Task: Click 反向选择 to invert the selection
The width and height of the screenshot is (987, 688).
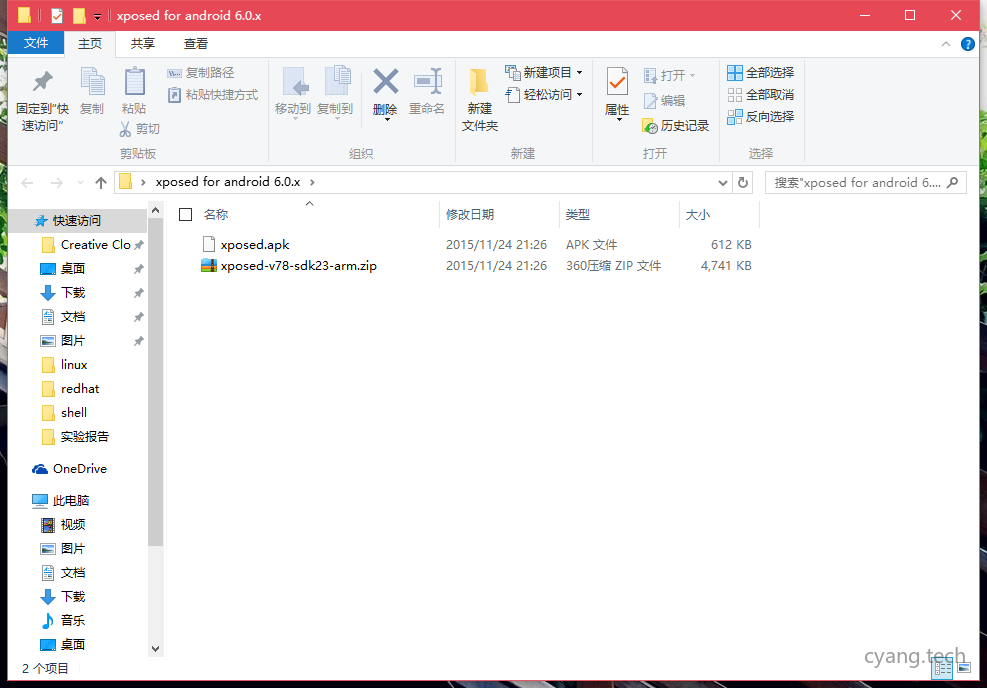Action: coord(762,119)
